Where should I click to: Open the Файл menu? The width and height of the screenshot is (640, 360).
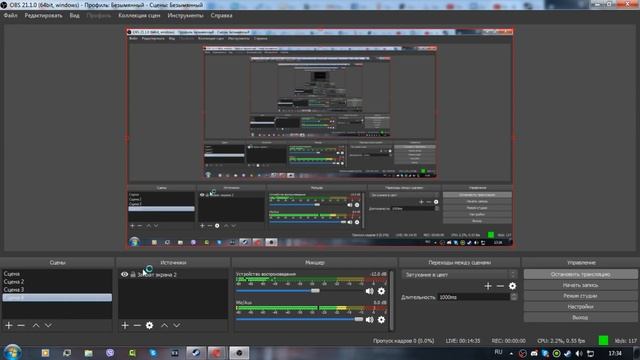[x=11, y=16]
